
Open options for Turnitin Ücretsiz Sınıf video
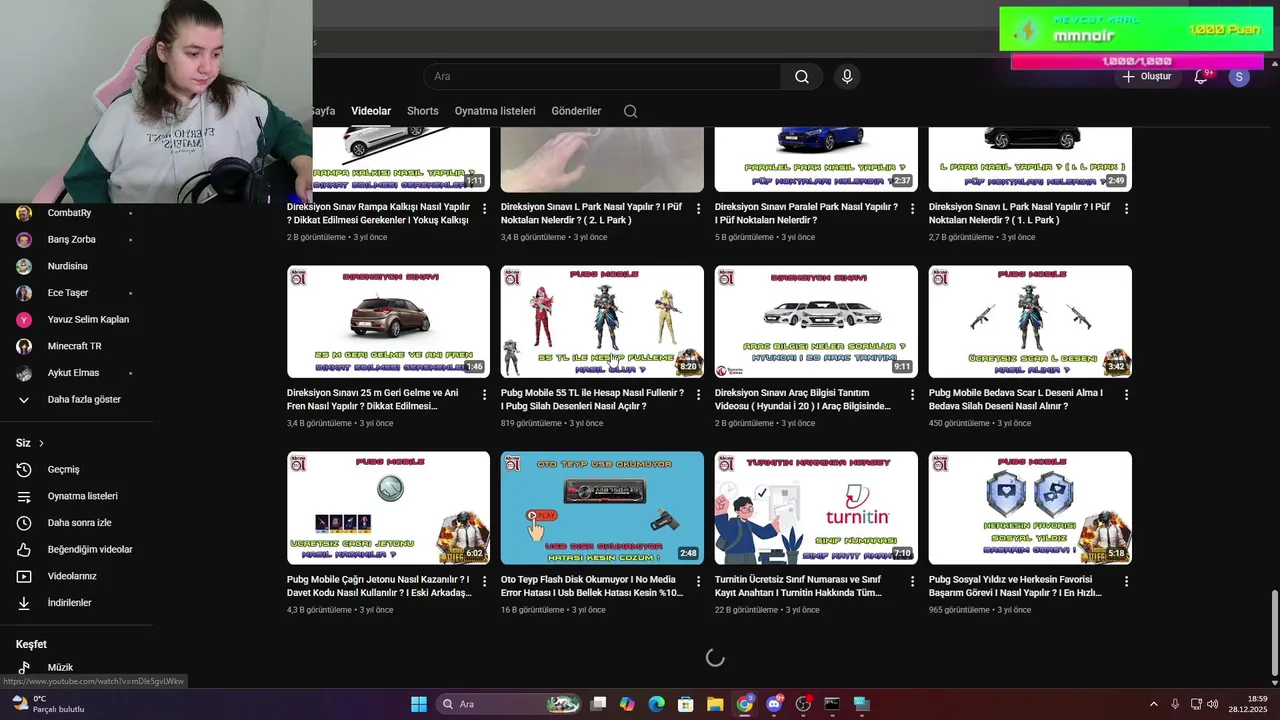point(913,581)
